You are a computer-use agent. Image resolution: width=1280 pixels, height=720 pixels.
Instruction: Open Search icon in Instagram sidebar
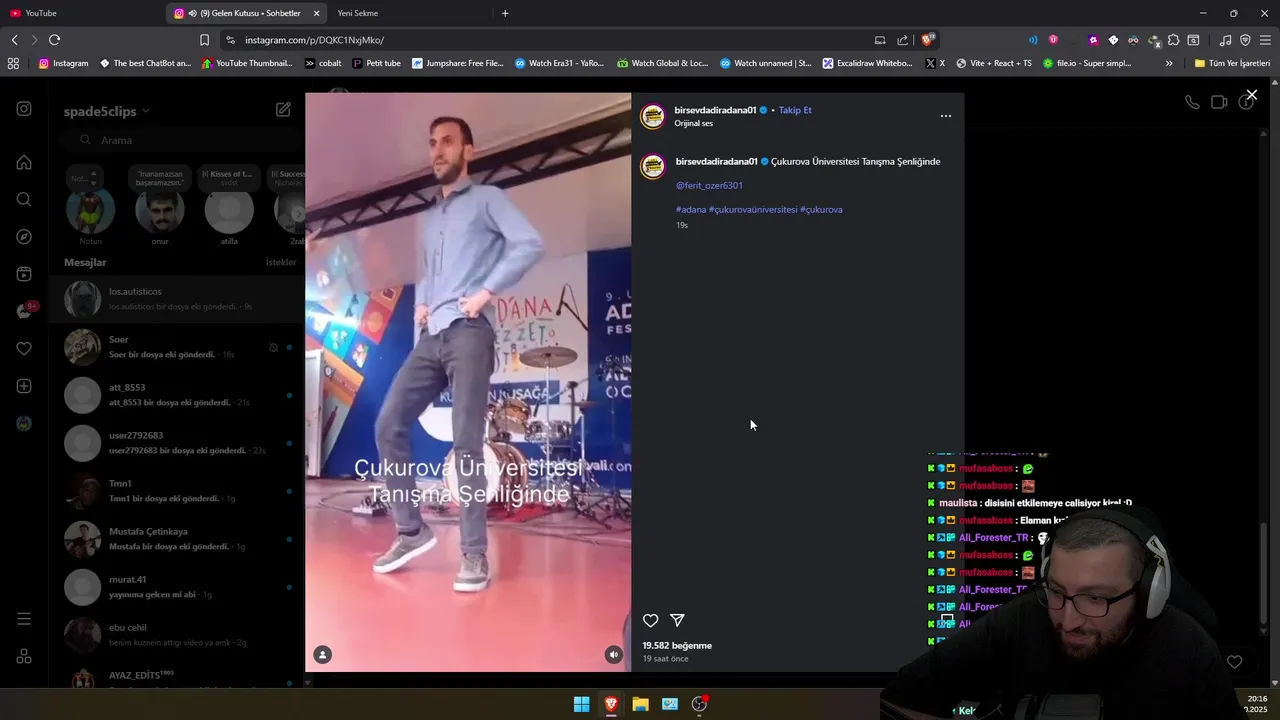pos(24,199)
